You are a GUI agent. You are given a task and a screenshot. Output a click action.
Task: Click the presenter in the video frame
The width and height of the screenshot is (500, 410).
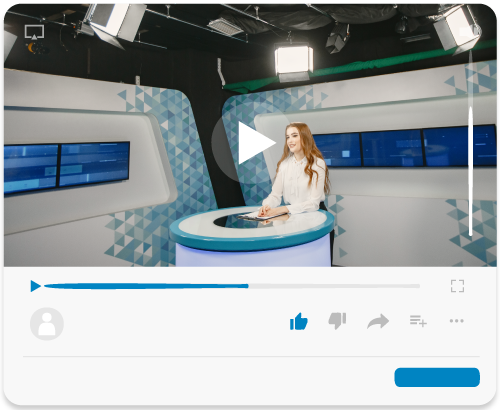coord(297,170)
